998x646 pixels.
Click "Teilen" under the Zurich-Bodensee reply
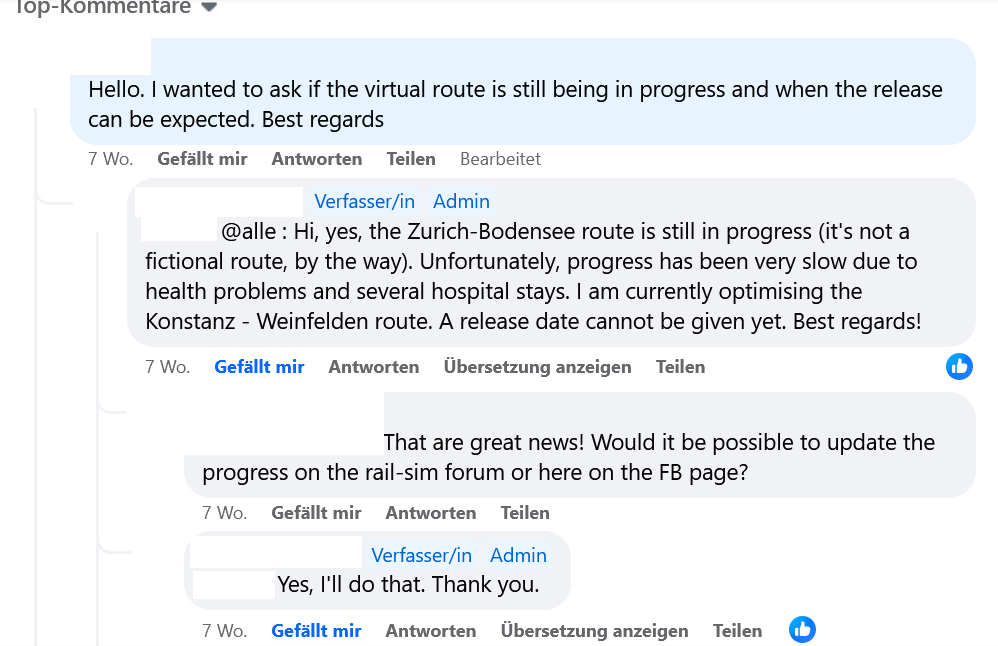pos(680,367)
